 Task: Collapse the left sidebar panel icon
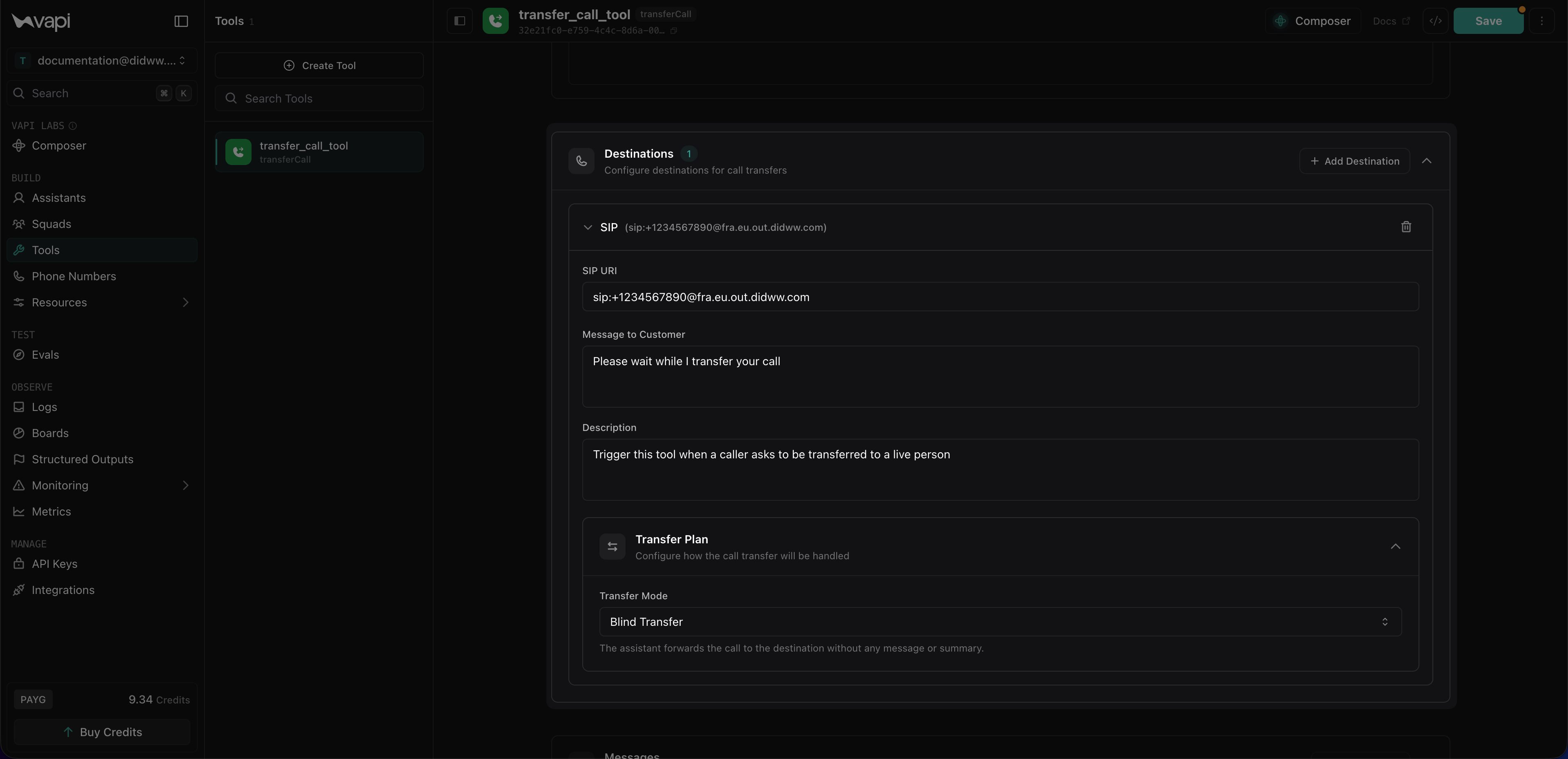(181, 21)
